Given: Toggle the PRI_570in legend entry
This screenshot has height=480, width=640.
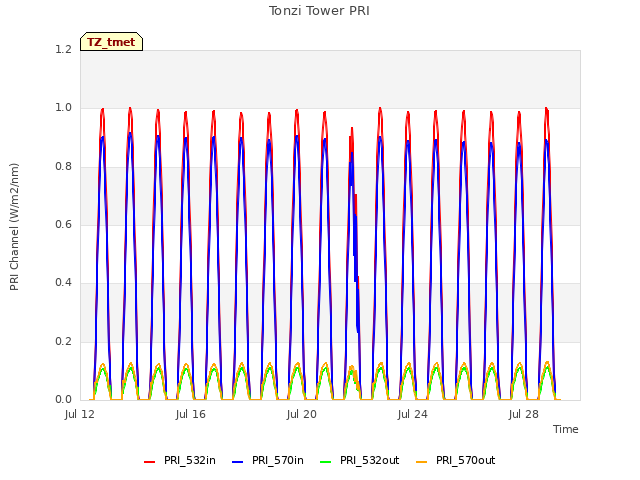Looking at the screenshot, I should 268,461.
